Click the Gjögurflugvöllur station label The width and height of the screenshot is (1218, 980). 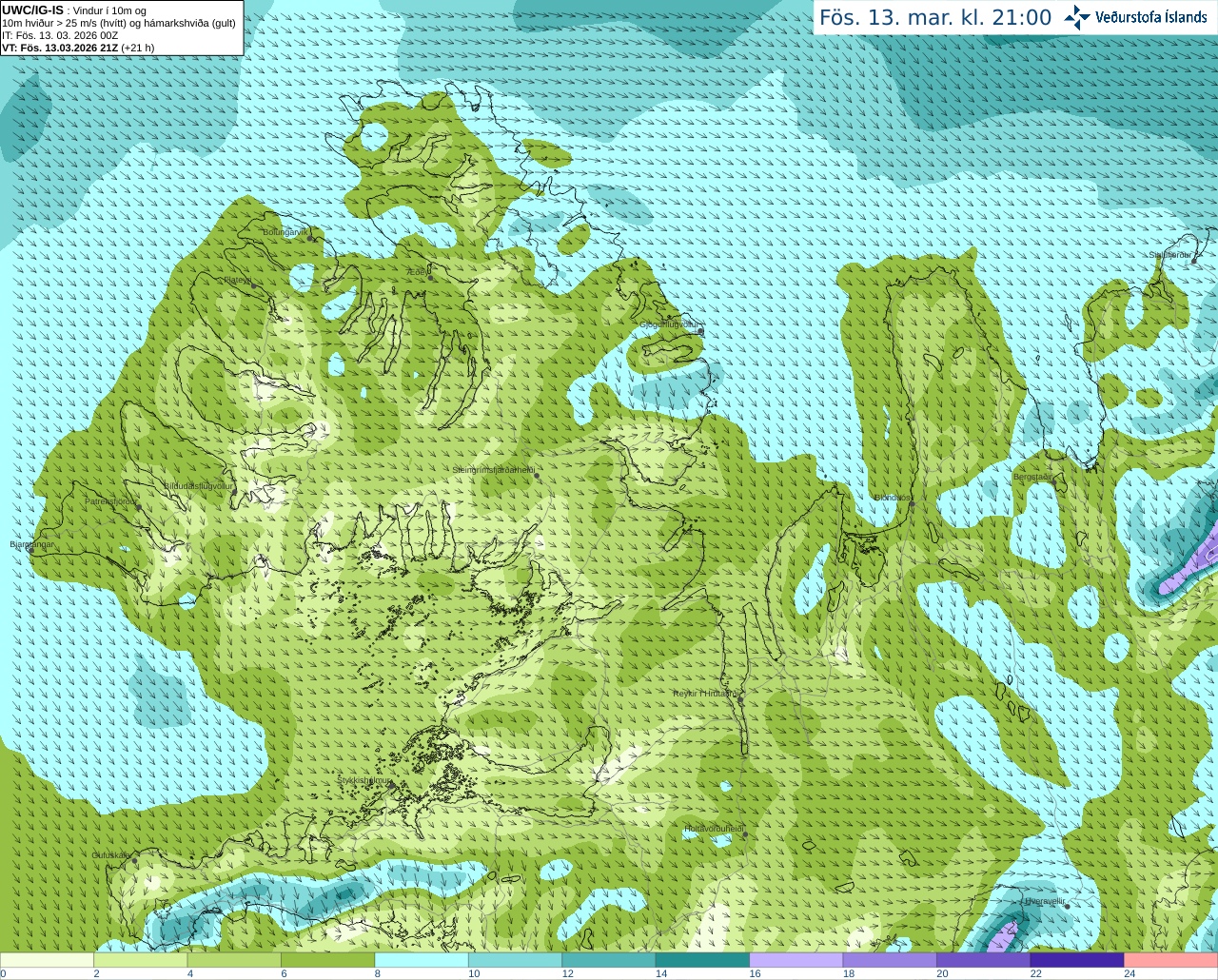click(671, 324)
